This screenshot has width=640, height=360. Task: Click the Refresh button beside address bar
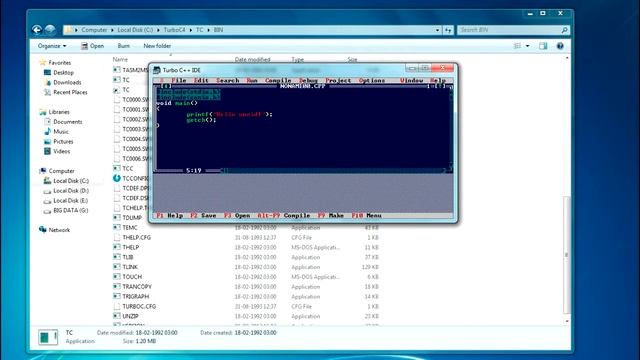click(448, 30)
